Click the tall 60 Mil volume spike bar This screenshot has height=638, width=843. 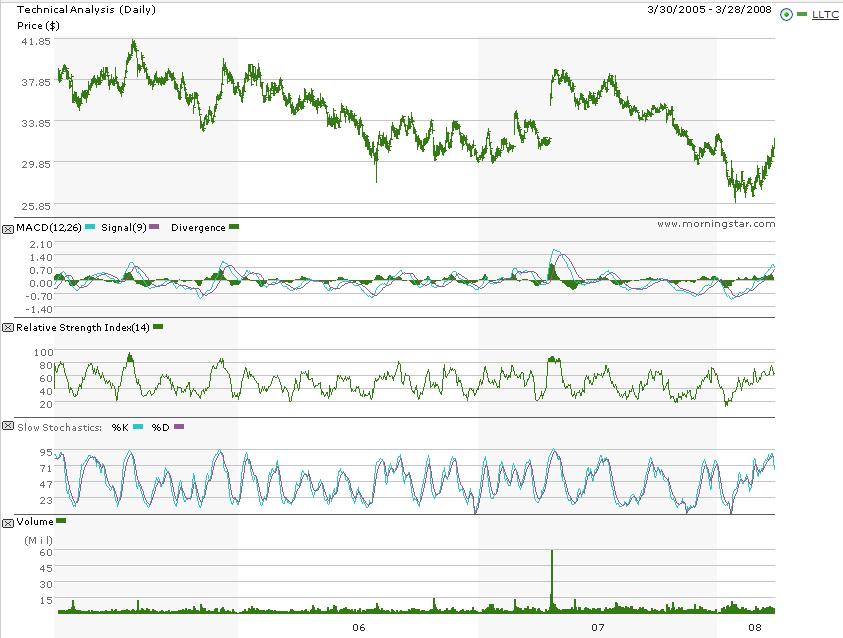coord(552,581)
